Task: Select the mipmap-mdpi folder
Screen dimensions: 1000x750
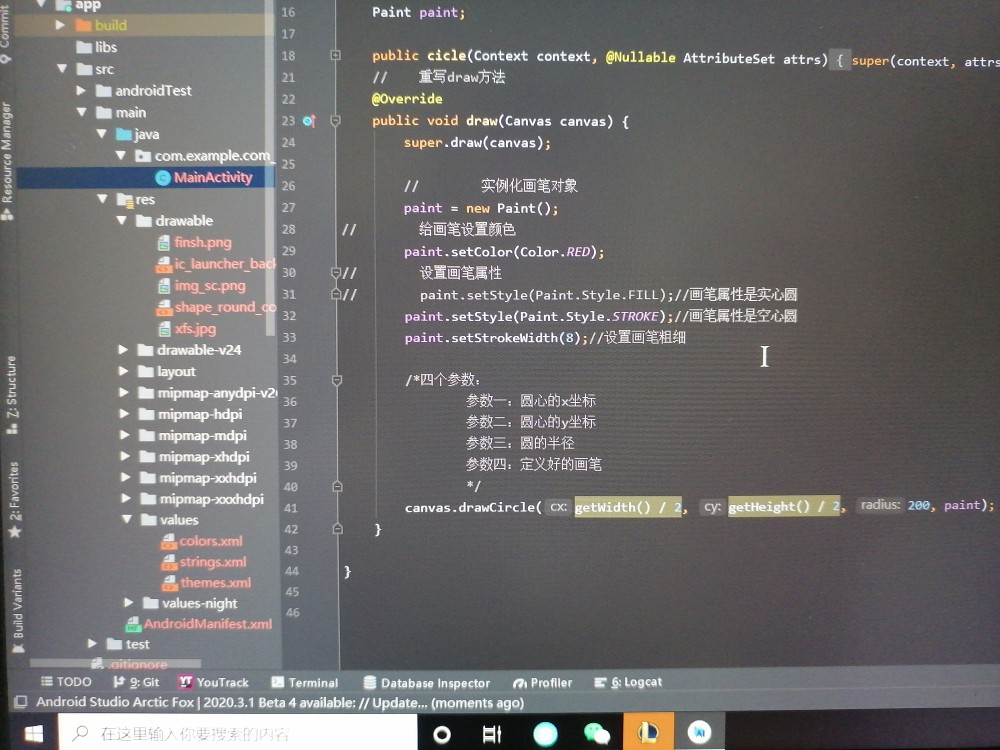Action: tap(193, 436)
